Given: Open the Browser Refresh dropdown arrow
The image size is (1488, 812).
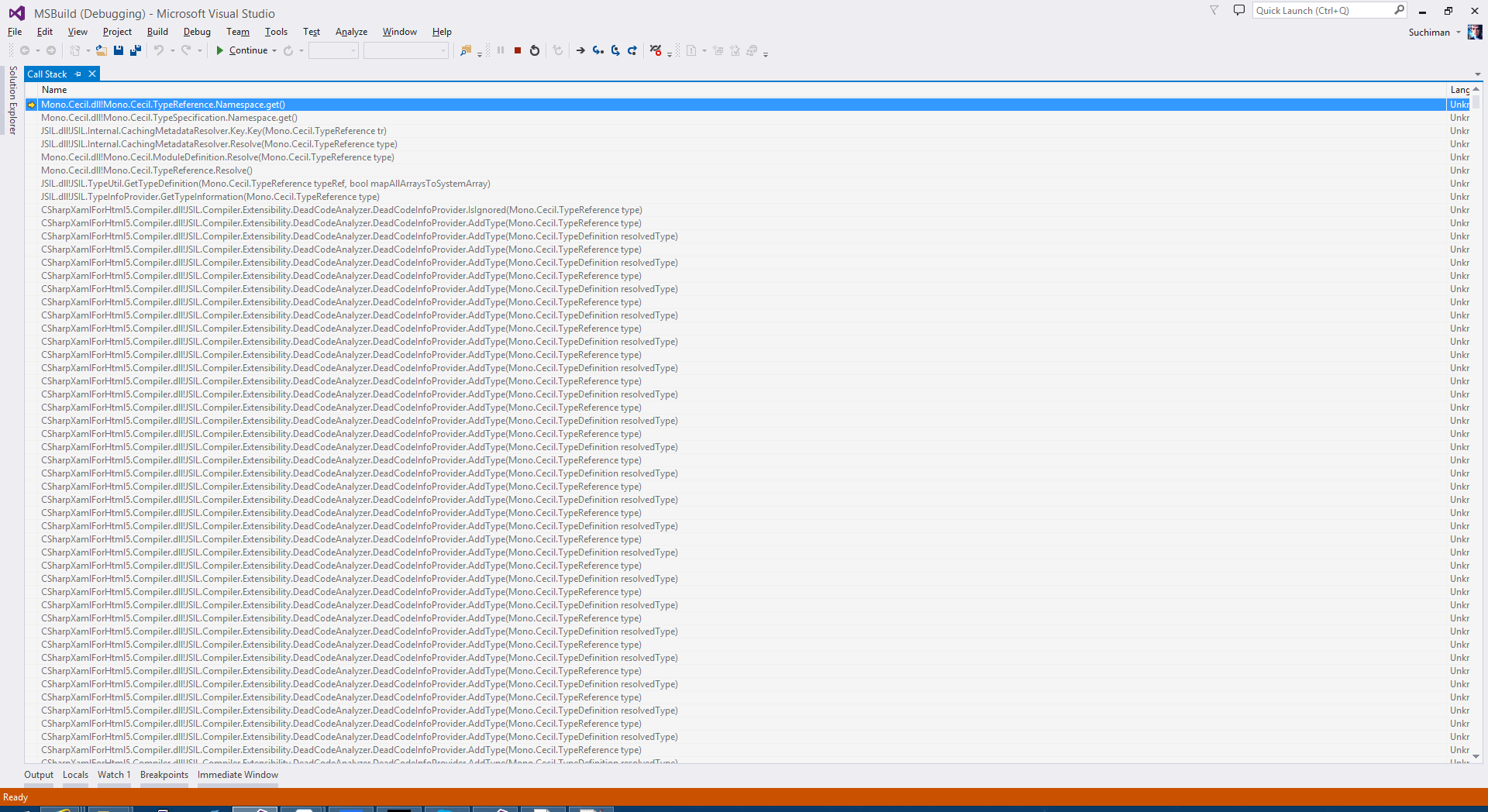Looking at the screenshot, I should tap(301, 51).
